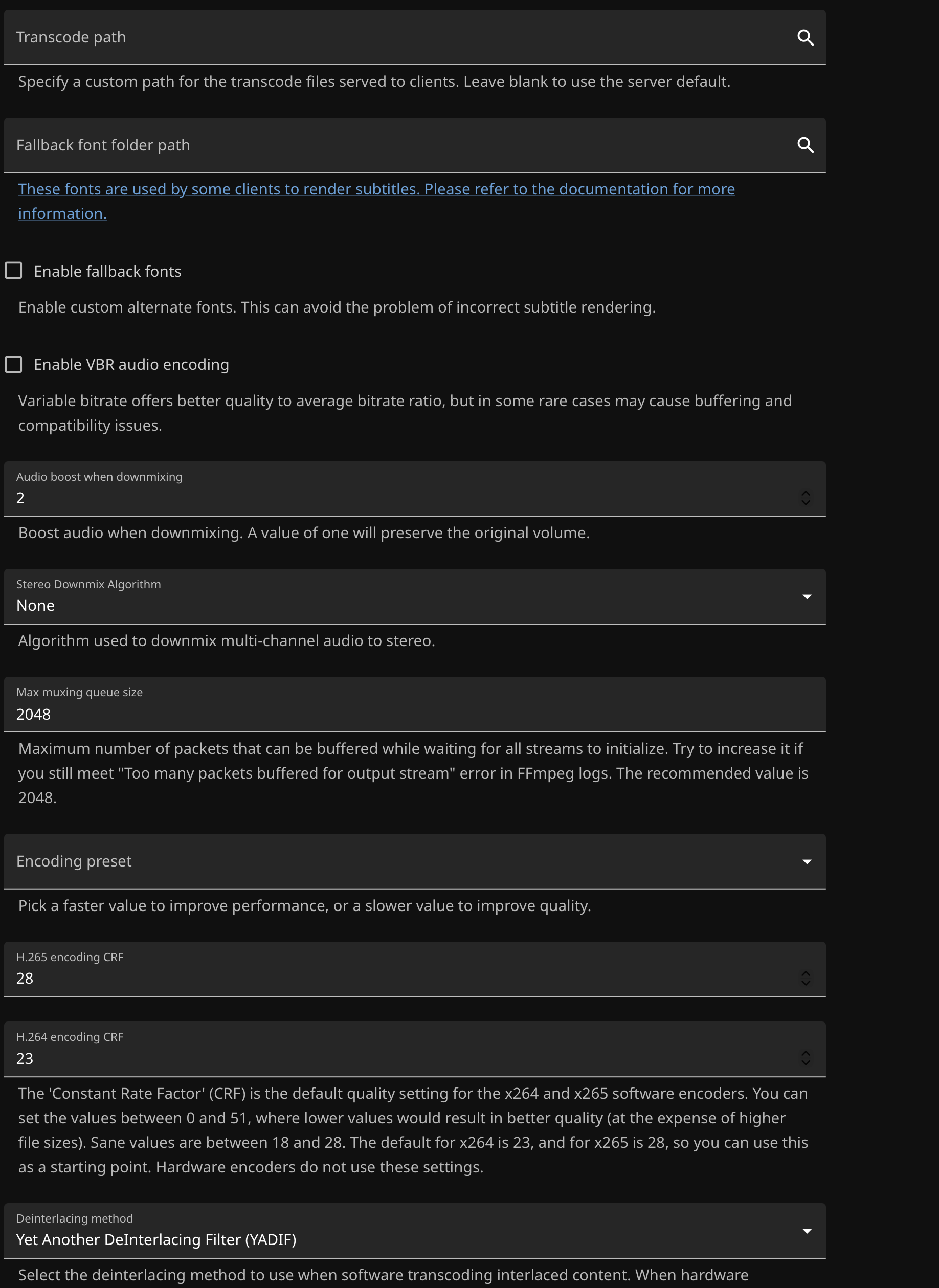Increment the H.264 encoding CRF value
Viewport: 939px width, 1288px height.
[x=806, y=1053]
